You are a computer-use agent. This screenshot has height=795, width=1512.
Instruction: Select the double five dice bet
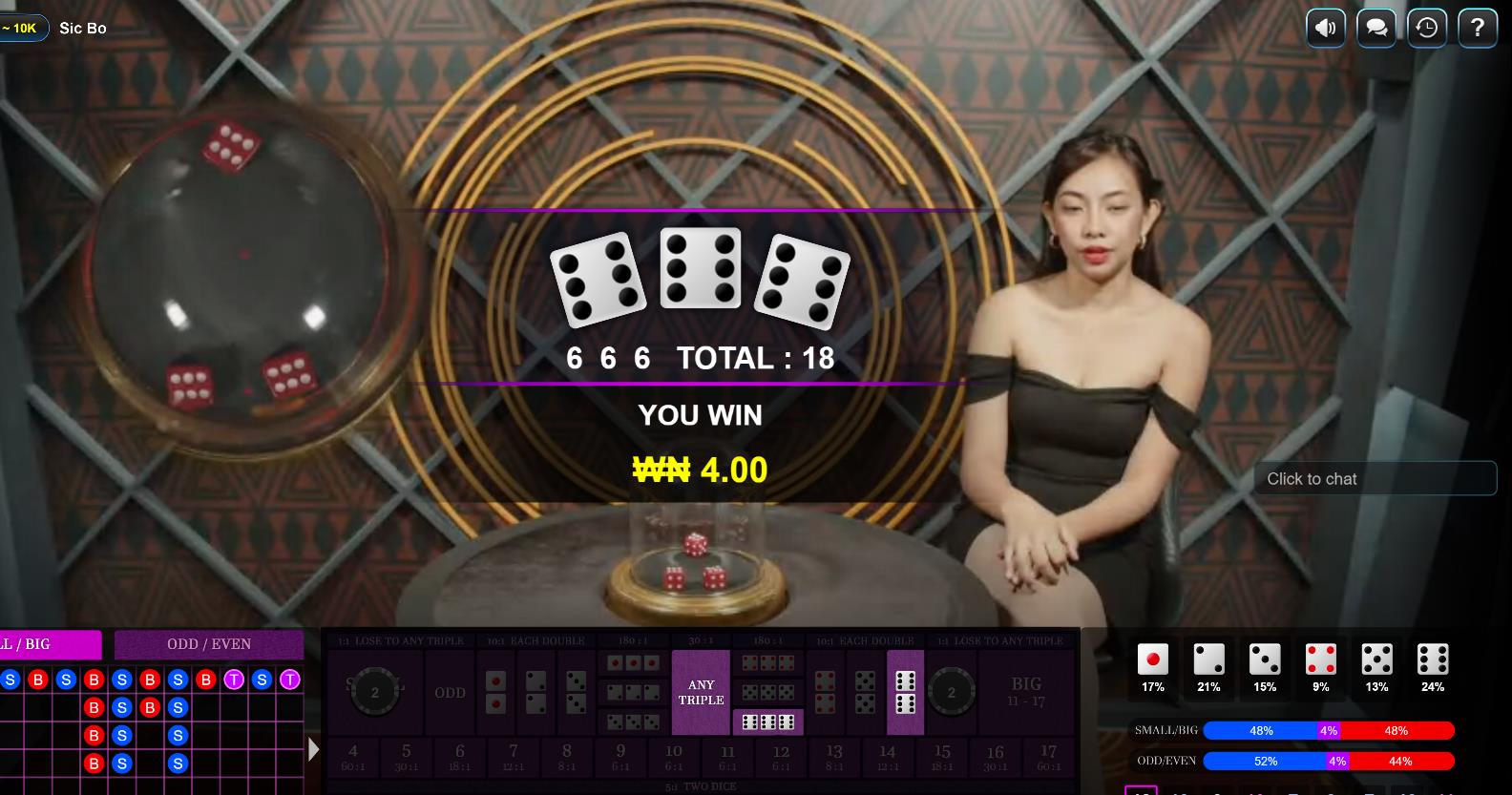[x=866, y=692]
